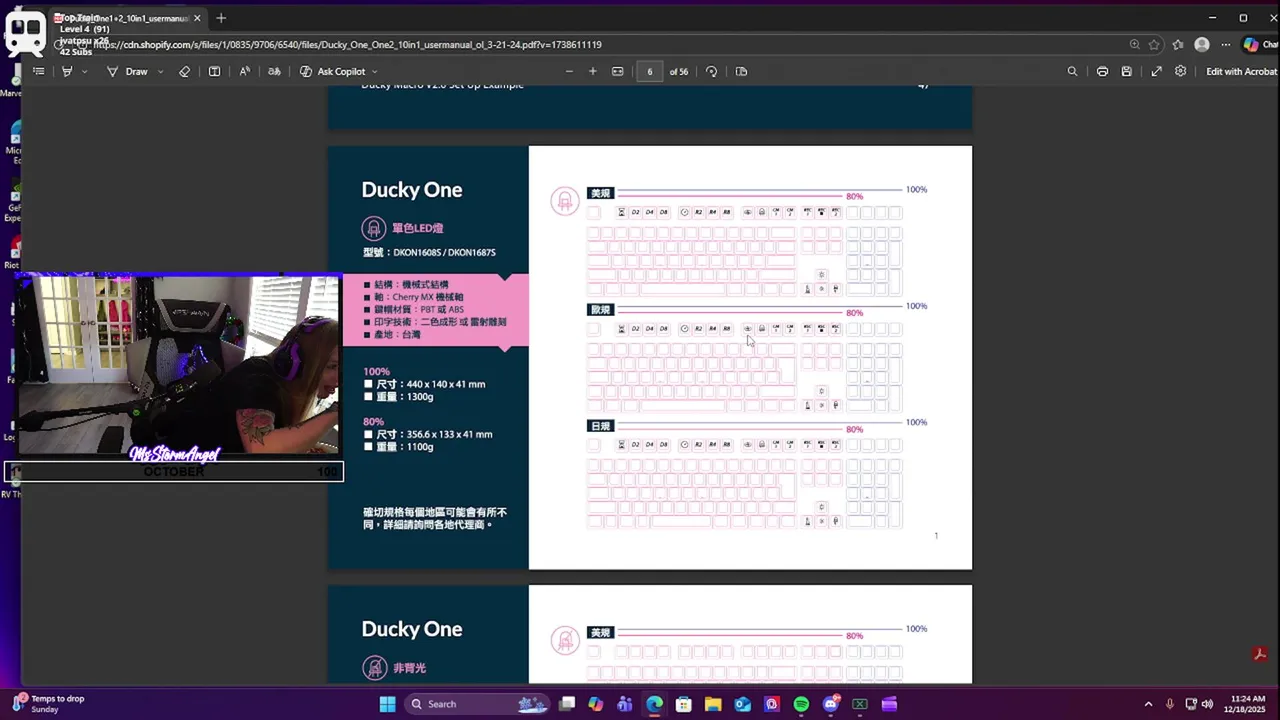Open Microsoft Teams from taskbar

point(625,704)
